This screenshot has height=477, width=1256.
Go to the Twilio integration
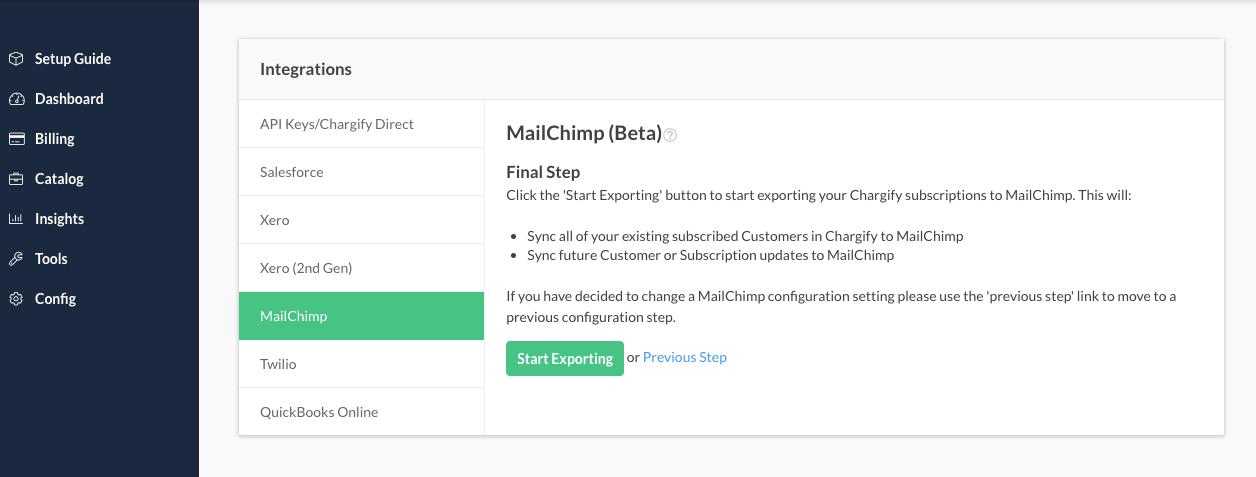278,364
